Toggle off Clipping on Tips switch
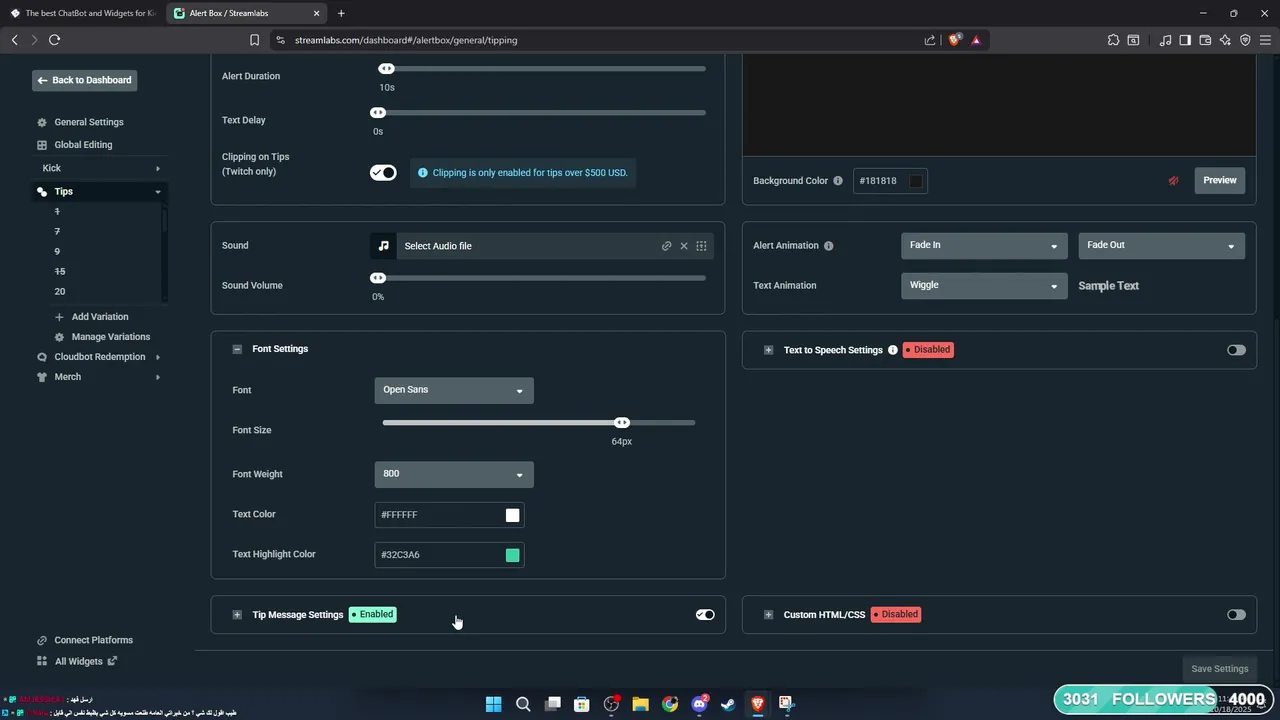1280x720 pixels. [383, 172]
